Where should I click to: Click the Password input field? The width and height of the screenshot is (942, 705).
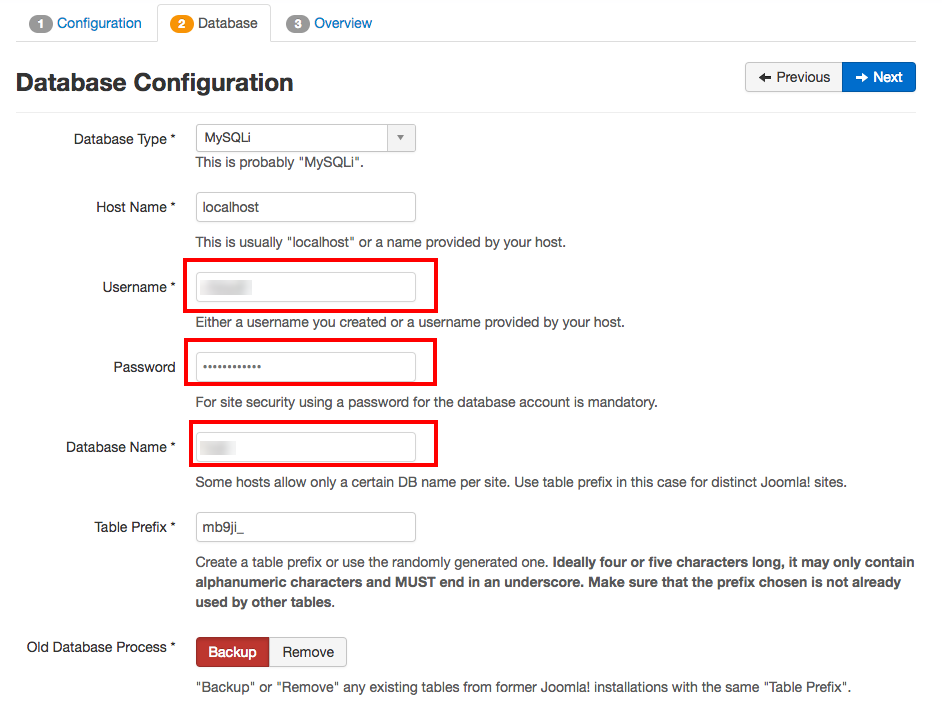(305, 367)
